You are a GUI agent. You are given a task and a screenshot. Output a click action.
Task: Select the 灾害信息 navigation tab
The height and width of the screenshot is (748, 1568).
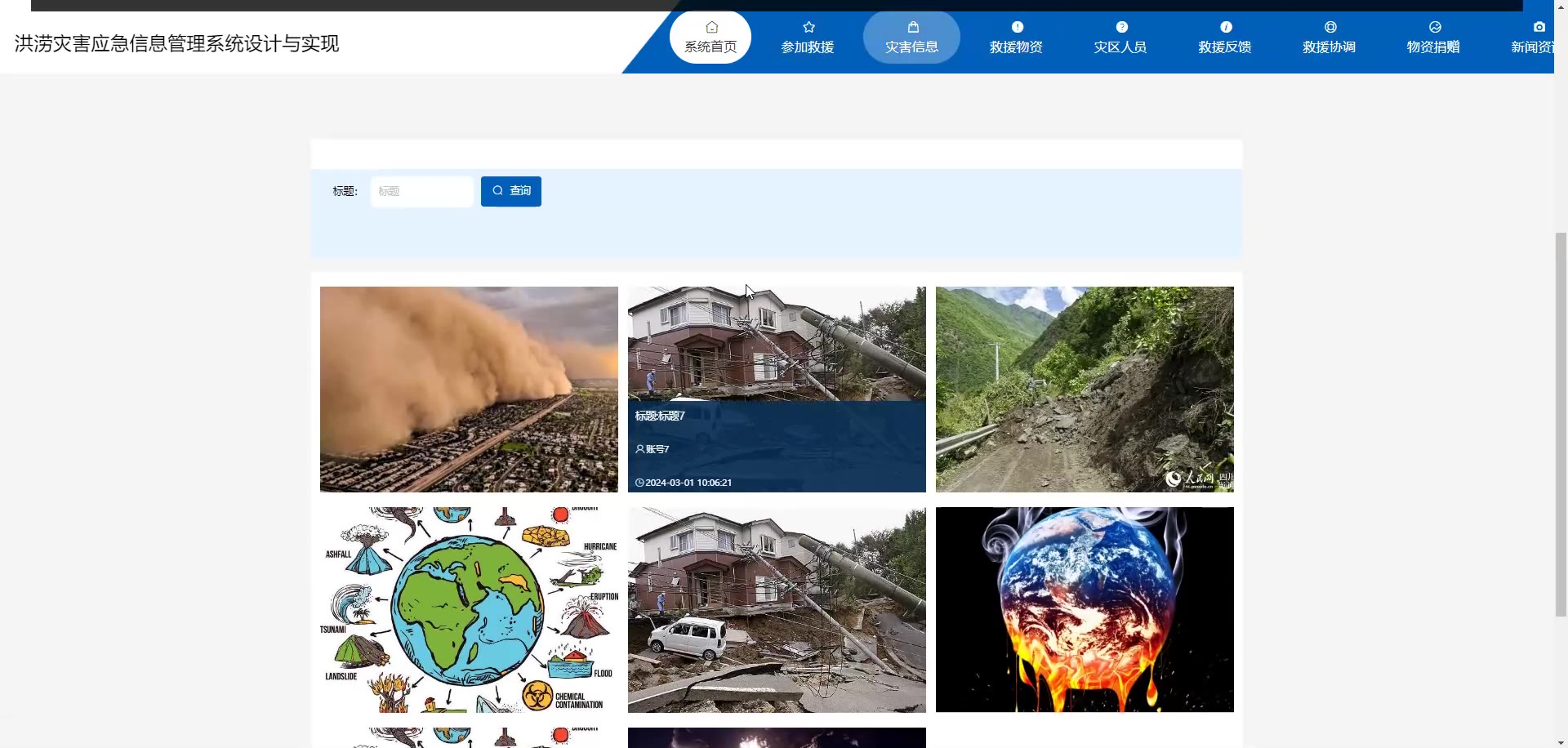[911, 38]
